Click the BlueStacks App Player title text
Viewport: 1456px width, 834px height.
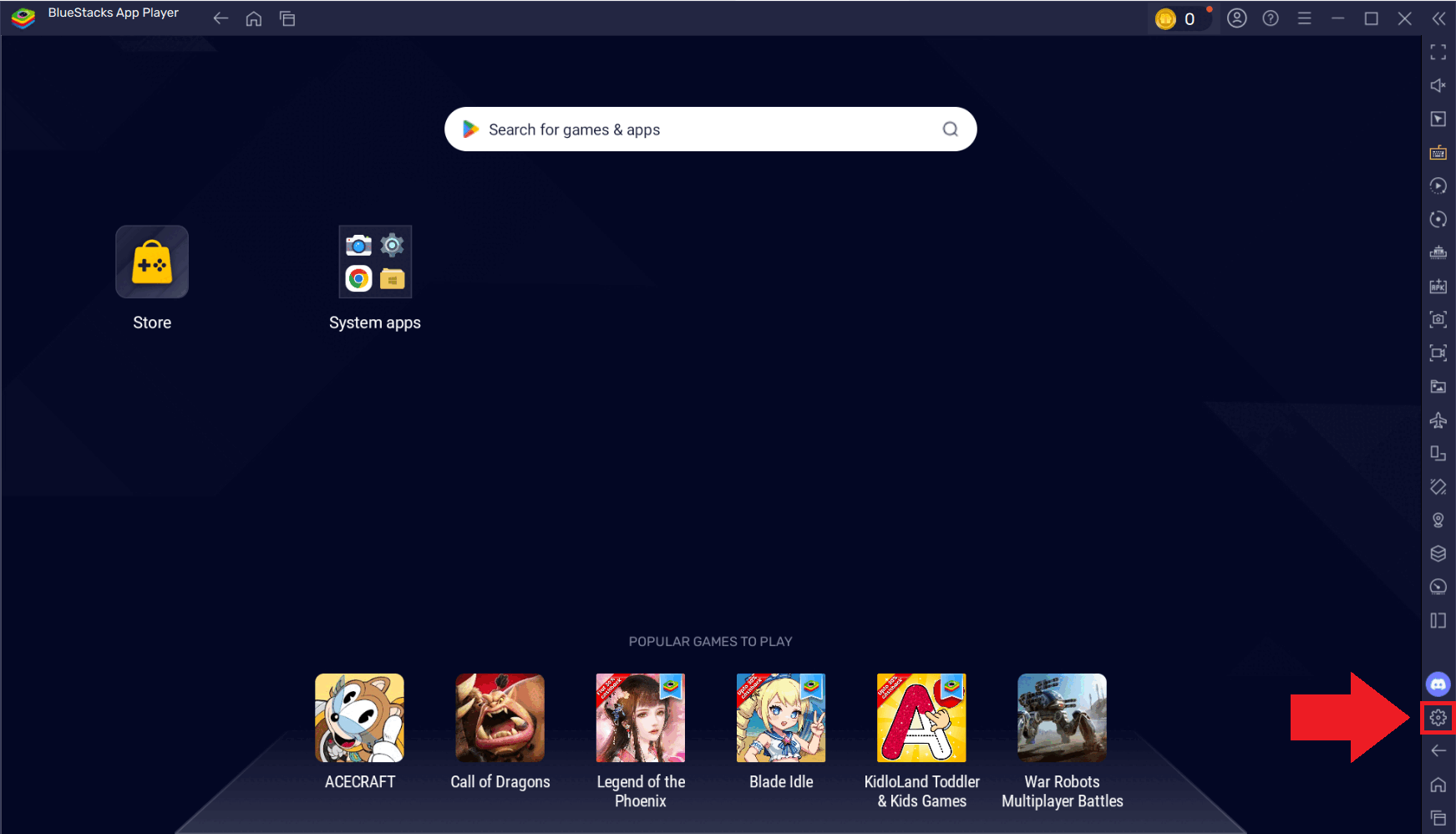point(114,13)
